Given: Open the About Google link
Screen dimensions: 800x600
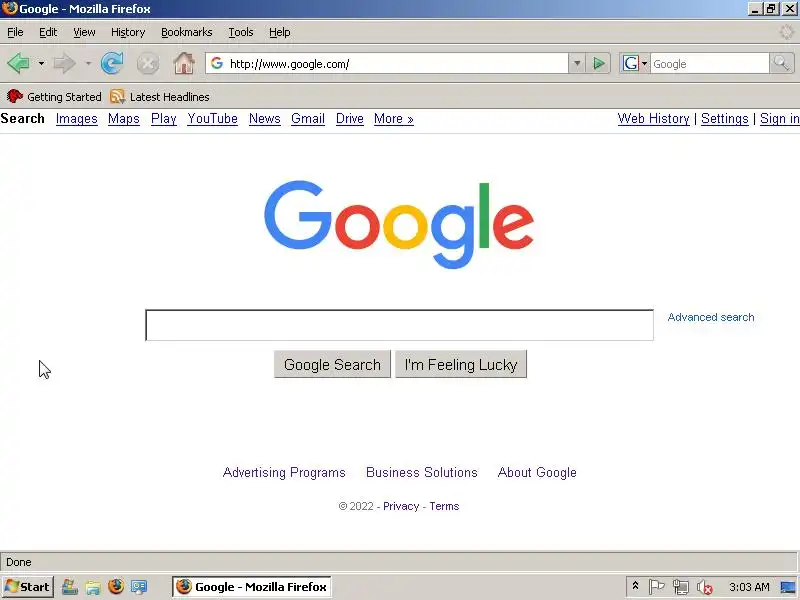Looking at the screenshot, I should (537, 472).
